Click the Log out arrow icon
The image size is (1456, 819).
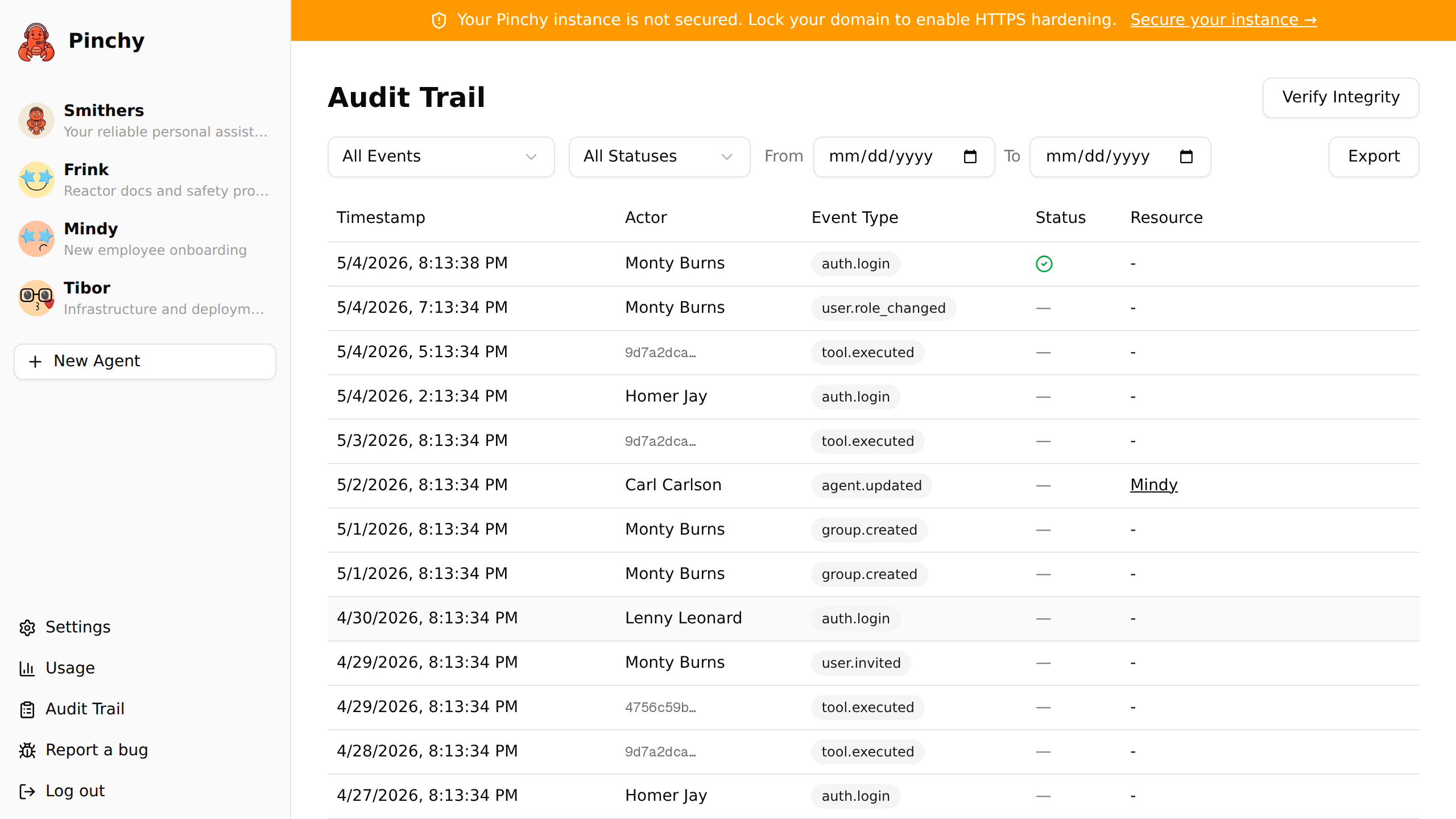pos(27,791)
